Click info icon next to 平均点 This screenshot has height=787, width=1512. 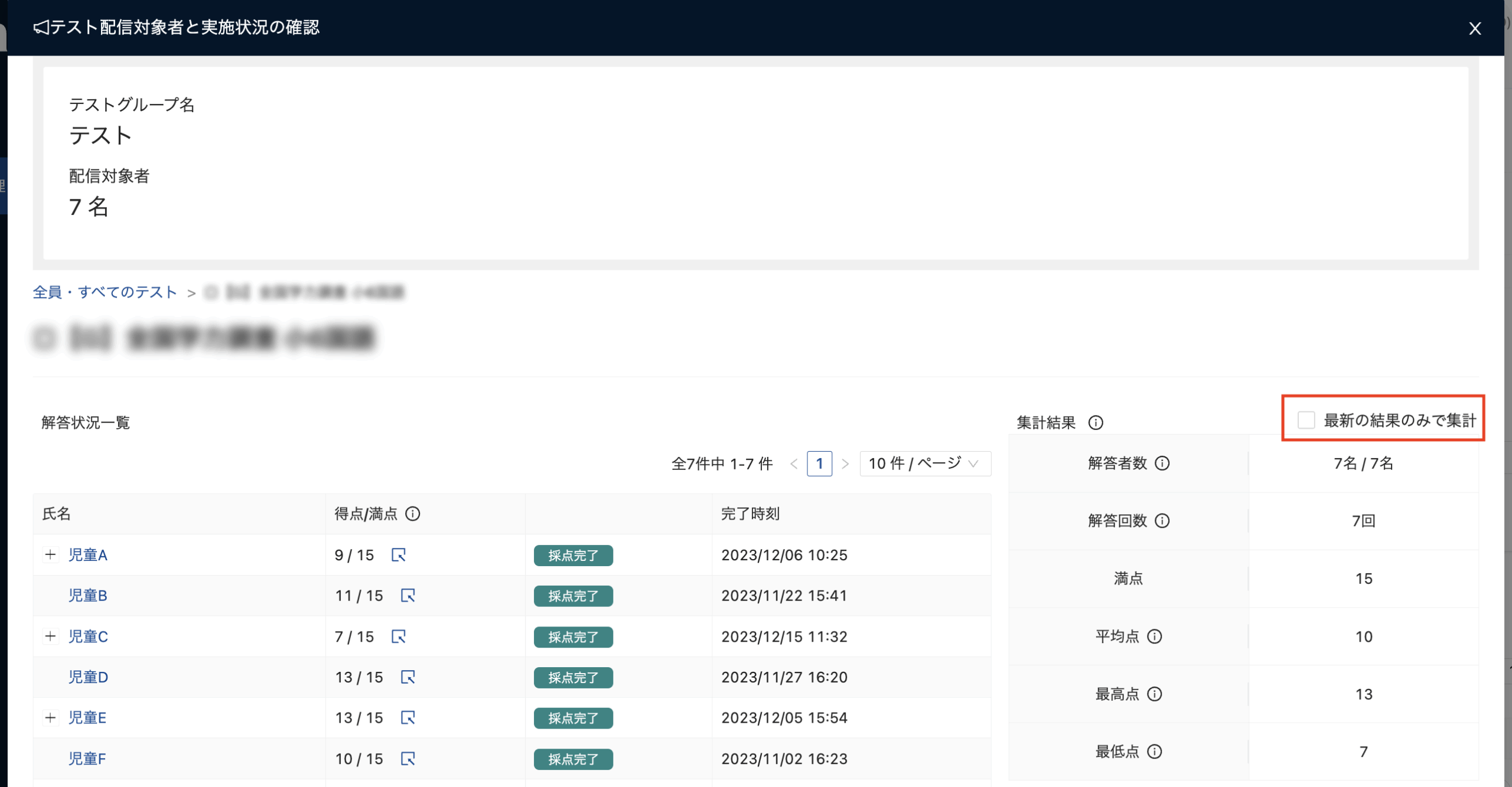click(x=1155, y=636)
